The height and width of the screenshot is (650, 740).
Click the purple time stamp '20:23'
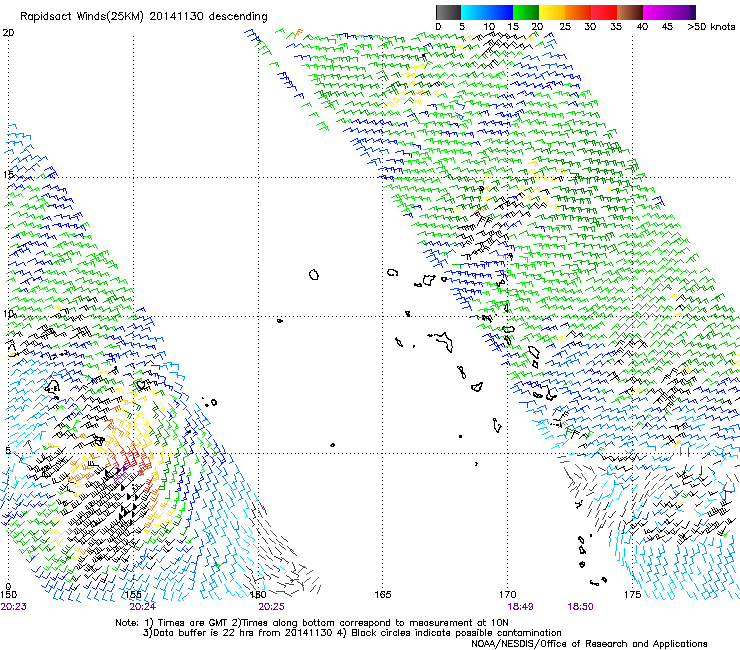pyautogui.click(x=13, y=607)
